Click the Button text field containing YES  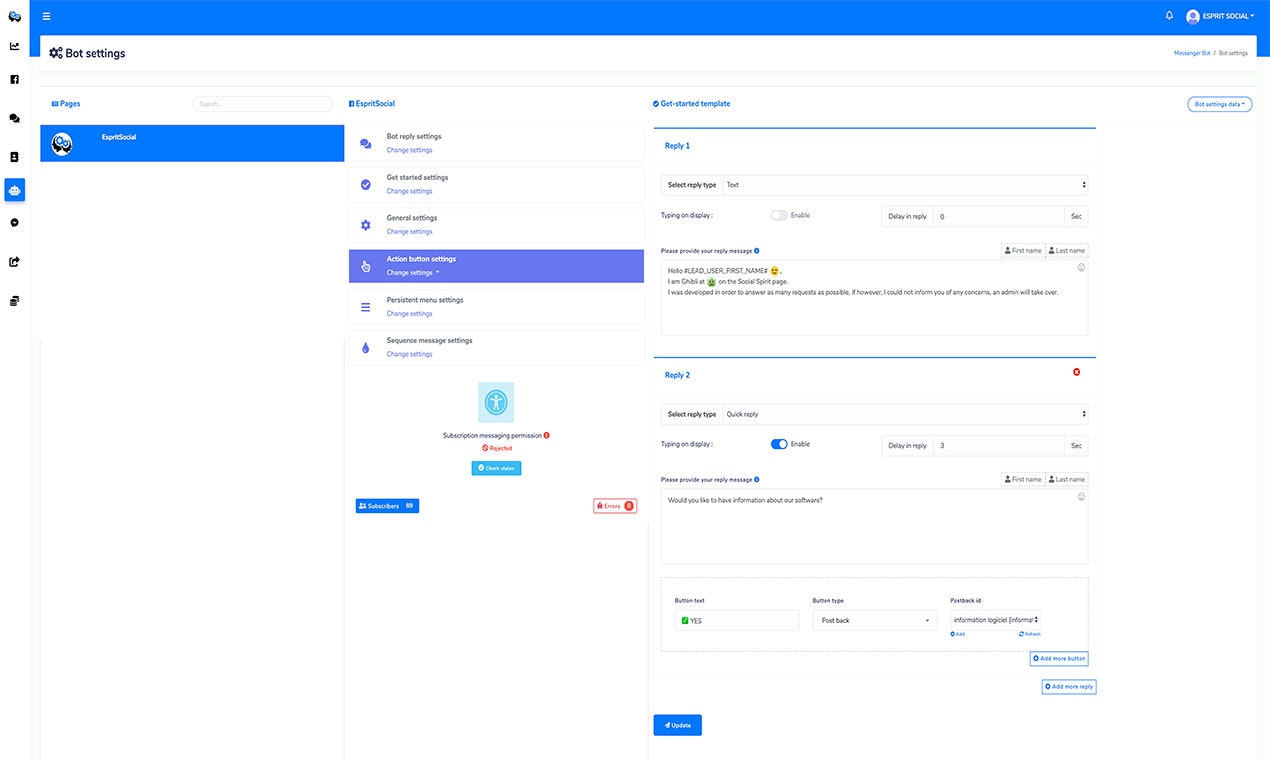tap(737, 620)
